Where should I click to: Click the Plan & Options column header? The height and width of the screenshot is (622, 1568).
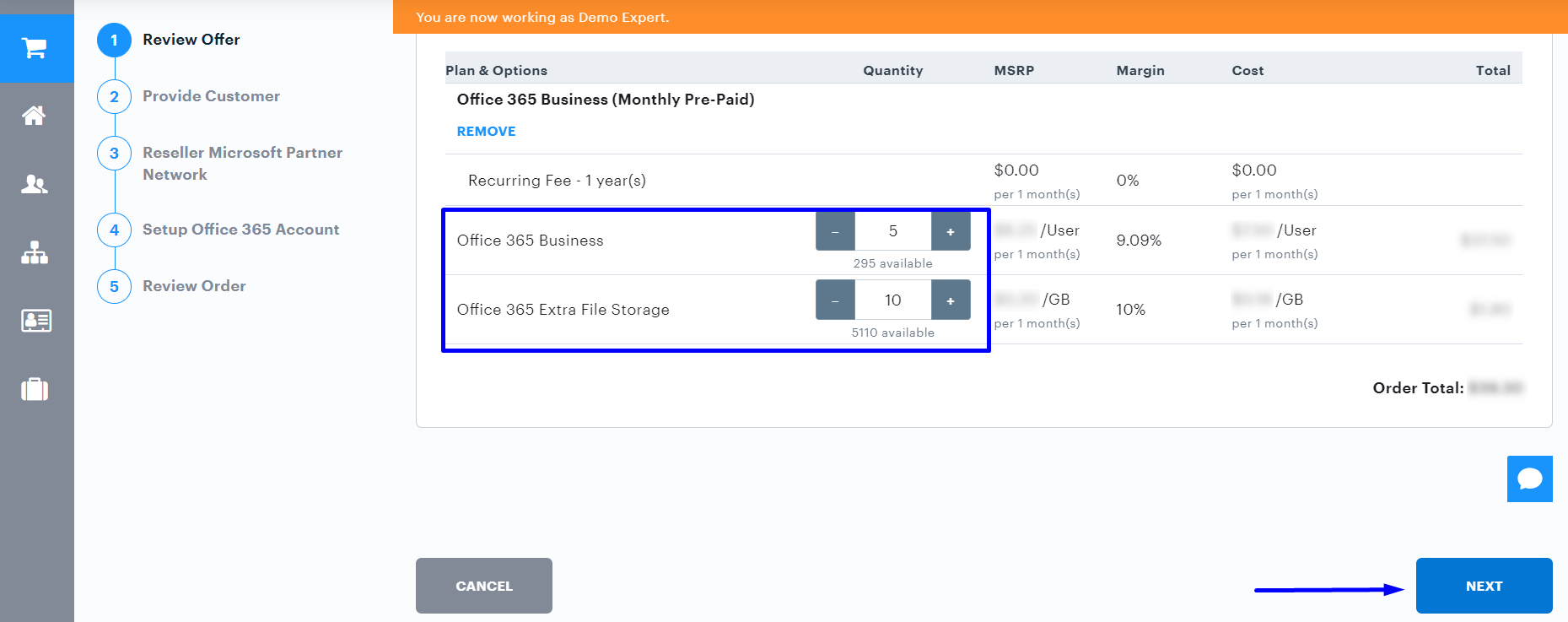coord(496,71)
